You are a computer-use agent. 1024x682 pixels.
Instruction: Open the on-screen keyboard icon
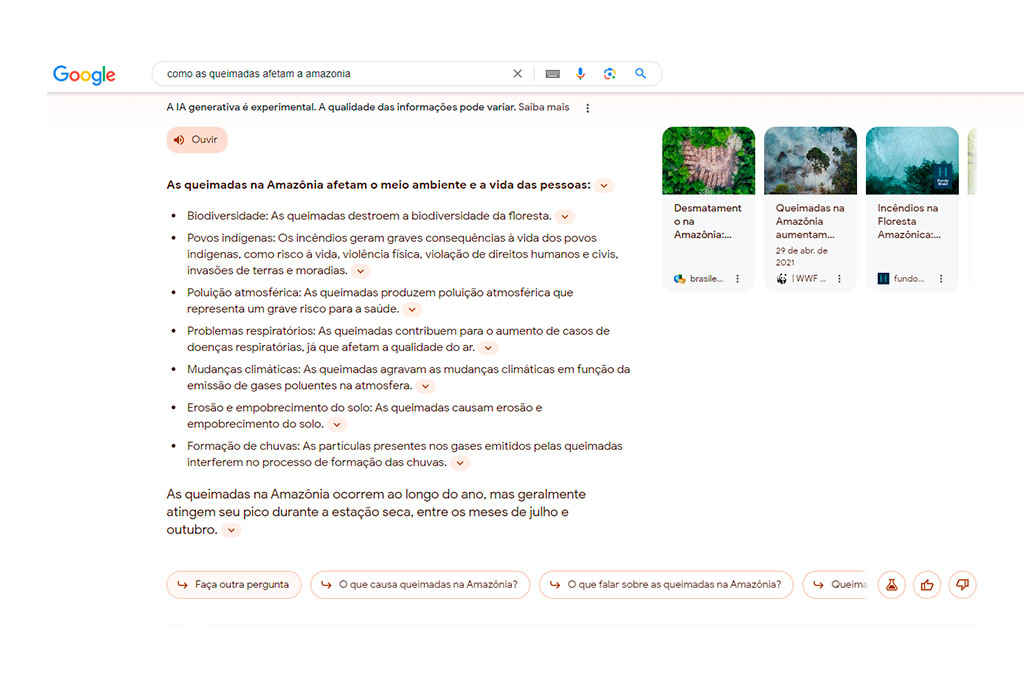552,74
